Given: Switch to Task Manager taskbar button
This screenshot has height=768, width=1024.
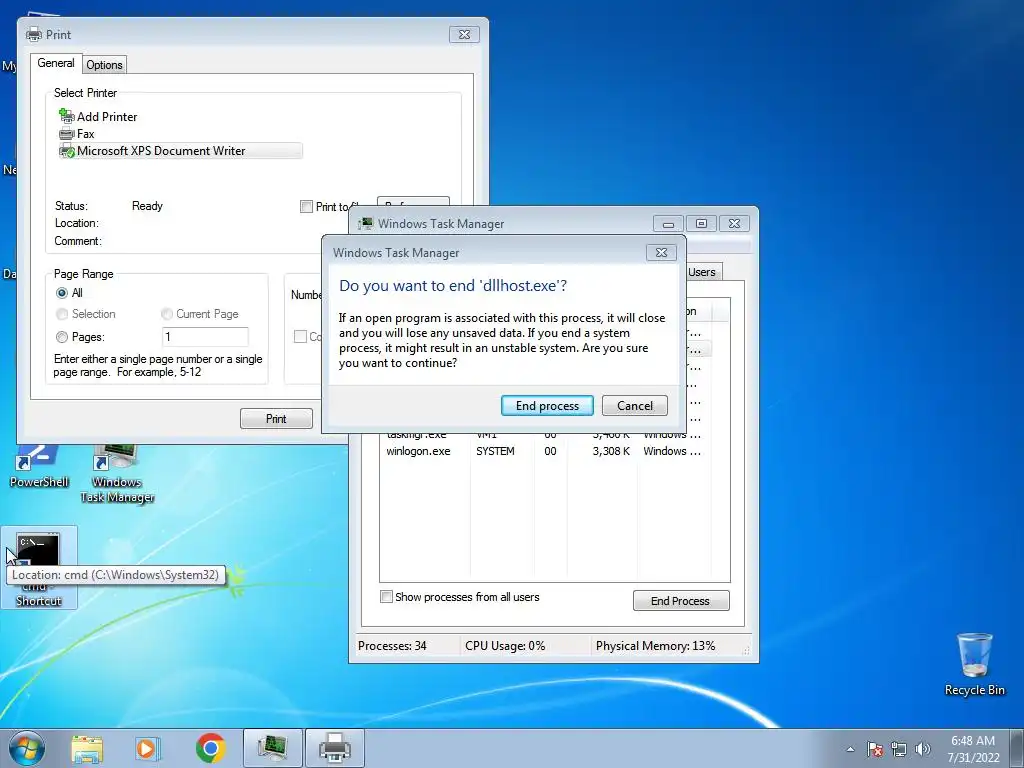Looking at the screenshot, I should [273, 748].
